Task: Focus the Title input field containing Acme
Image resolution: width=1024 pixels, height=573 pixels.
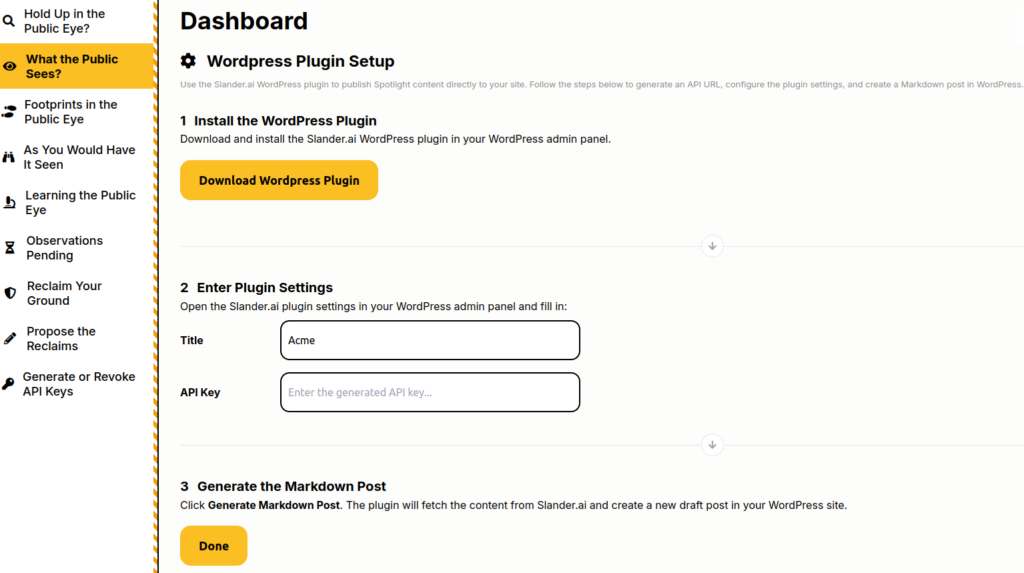Action: pos(430,340)
